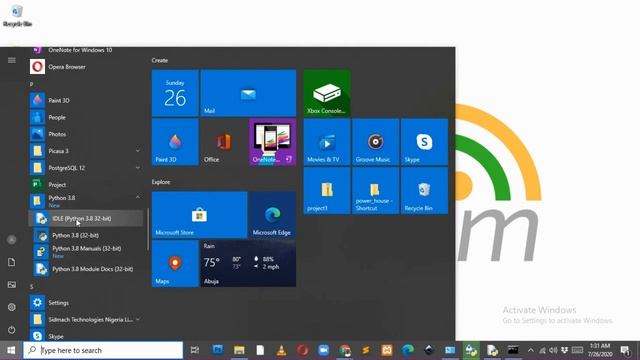Open the Maps tile
This screenshot has width=640, height=360.
click(175, 264)
